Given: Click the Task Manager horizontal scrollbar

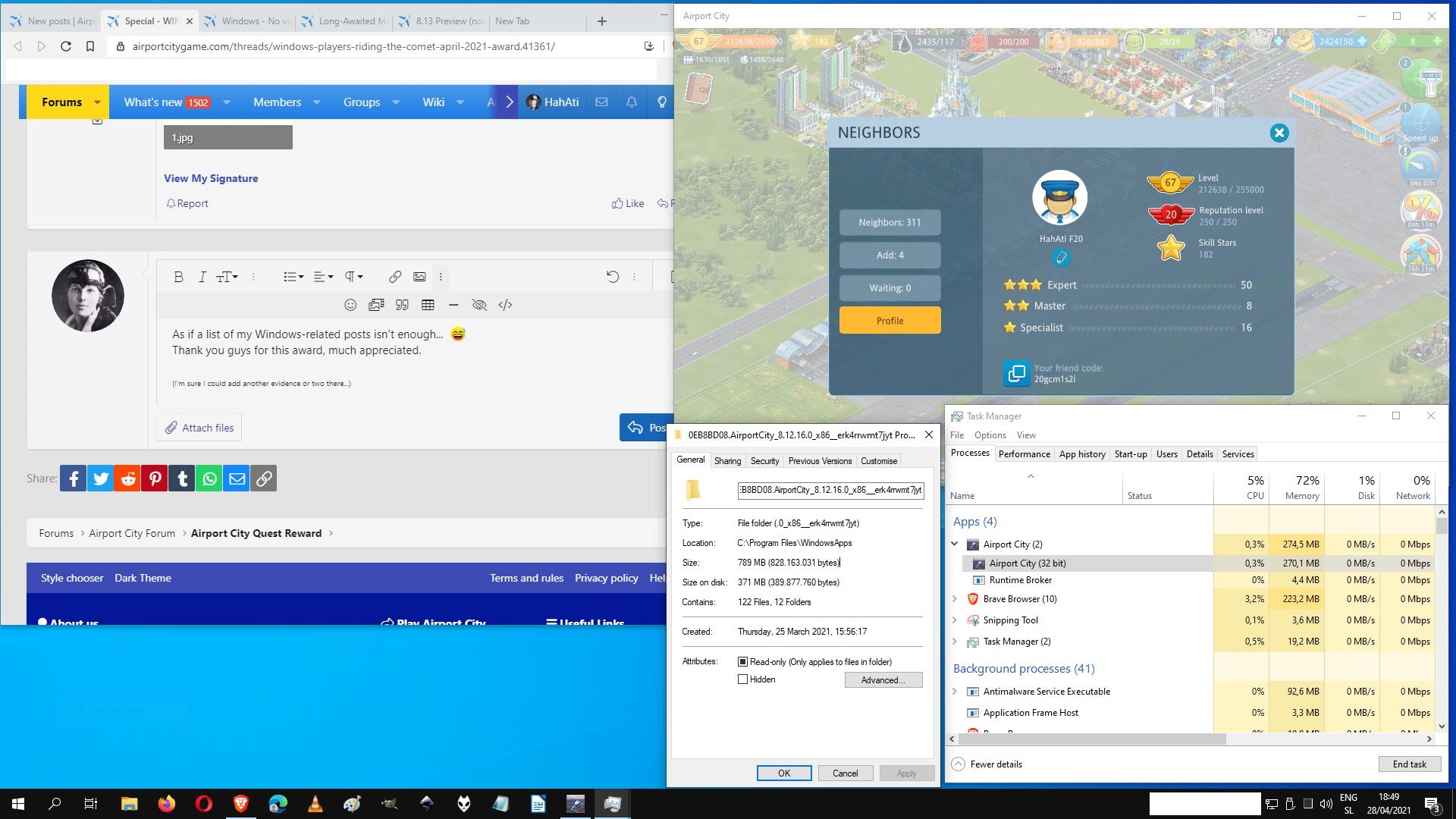Looking at the screenshot, I should pyautogui.click(x=1092, y=739).
